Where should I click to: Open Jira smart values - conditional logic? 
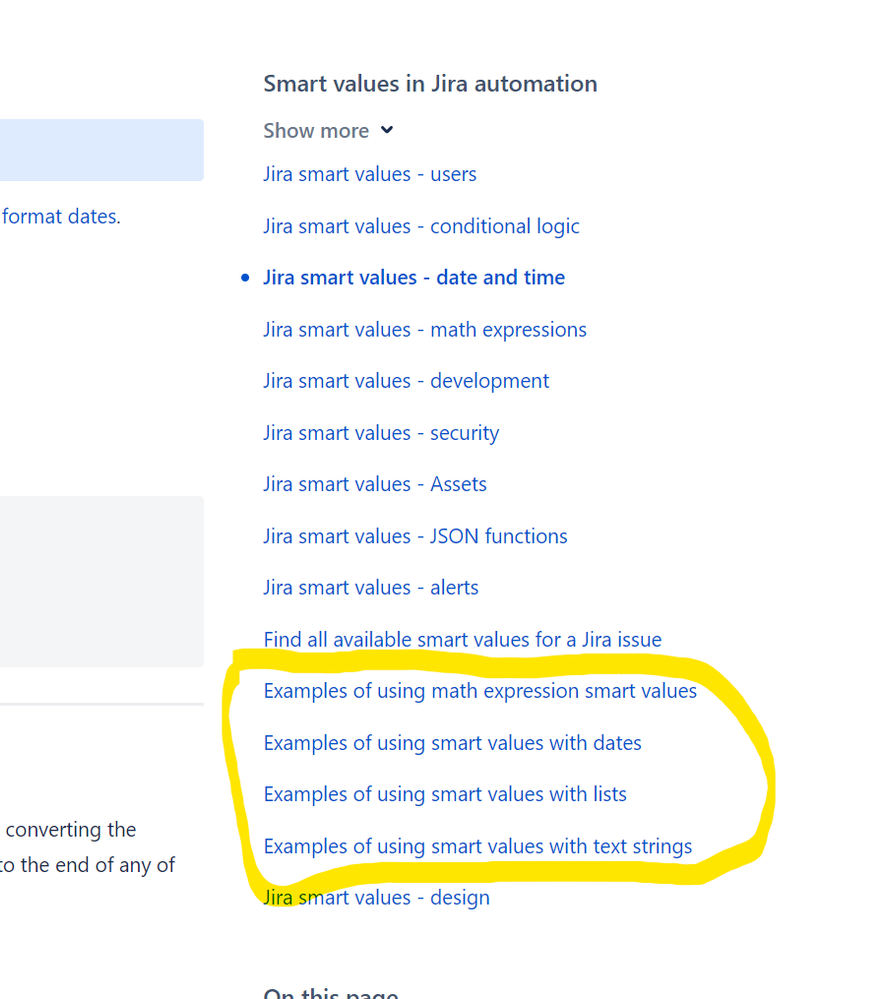(x=421, y=226)
